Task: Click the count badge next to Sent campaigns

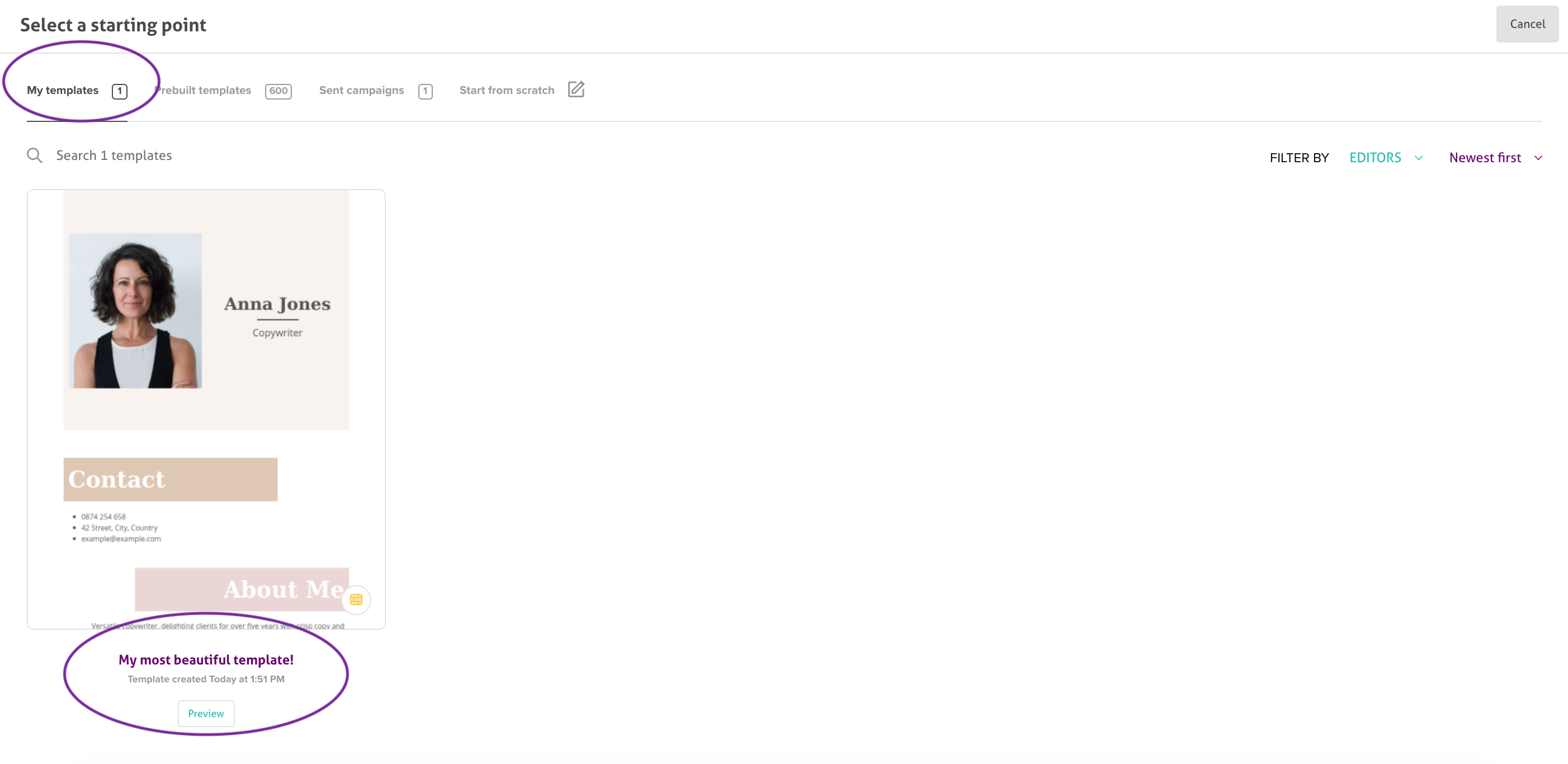Action: coord(425,91)
